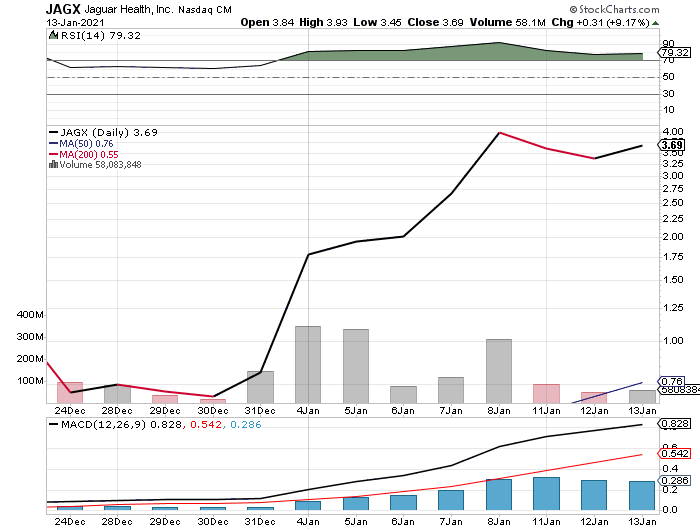Image resolution: width=700 pixels, height=530 pixels.
Task: Click the 7Jan date label under the MACD panel
Action: point(451,522)
